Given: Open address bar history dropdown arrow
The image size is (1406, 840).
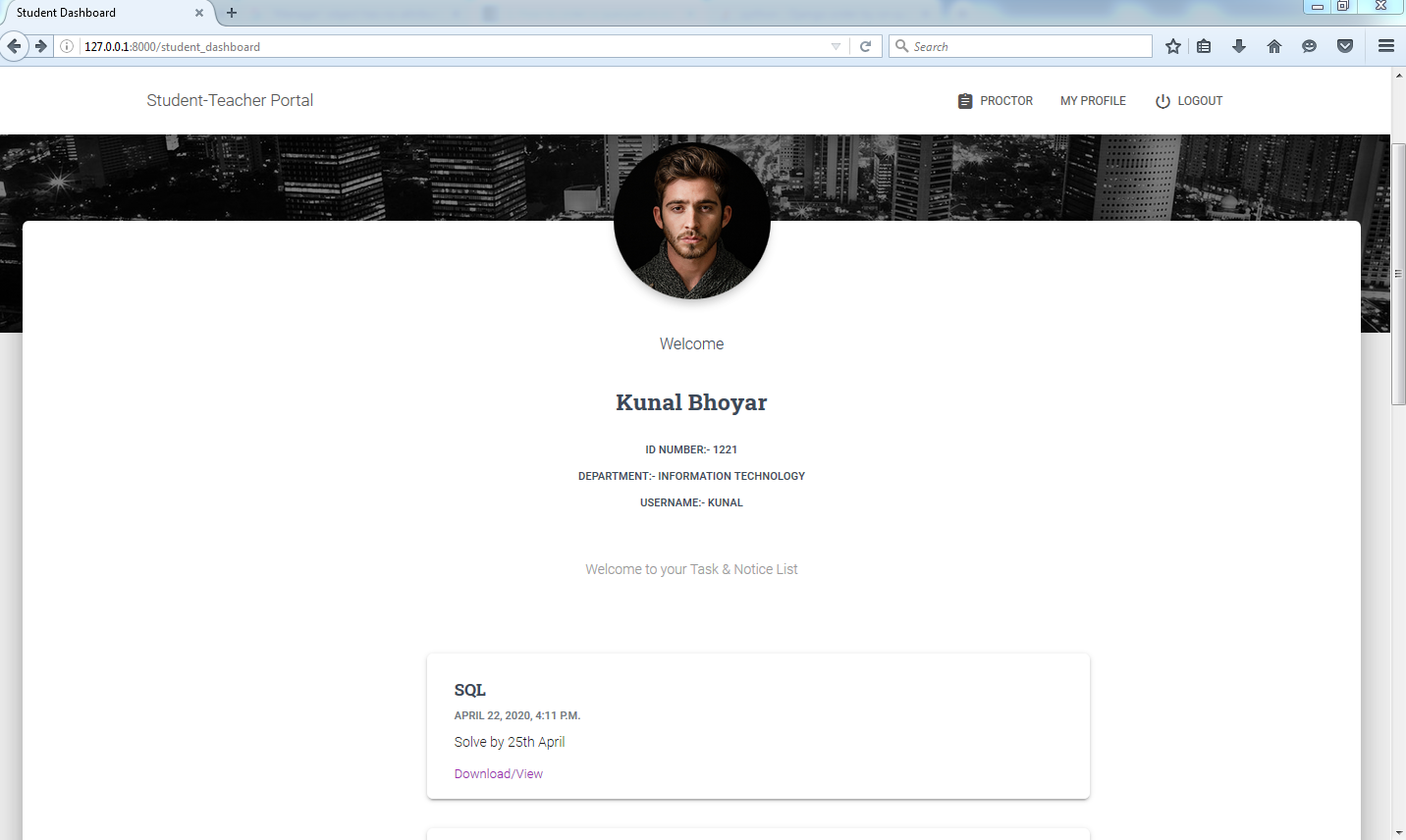Looking at the screenshot, I should (x=836, y=46).
